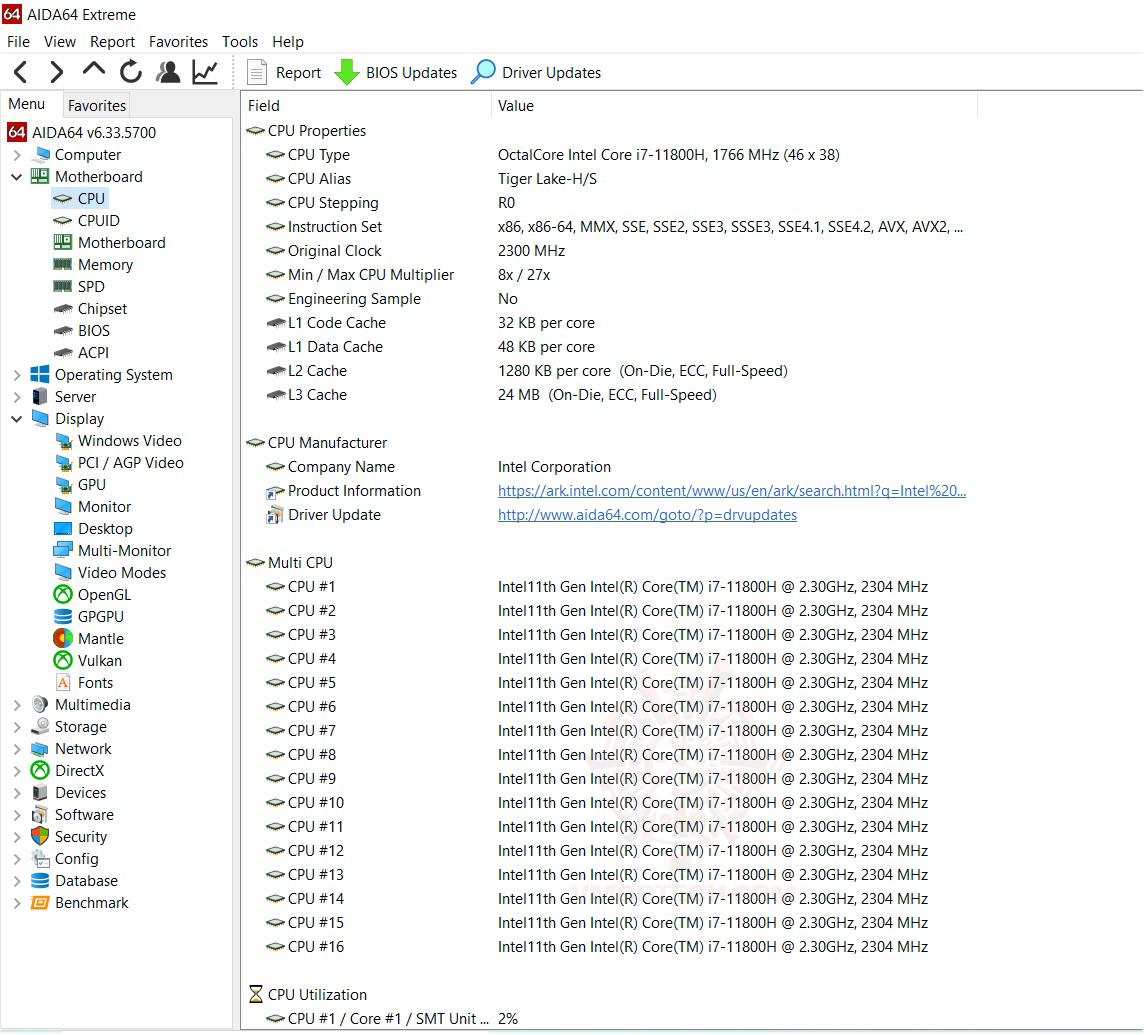Refresh the page with the circular arrow
Screen dimensions: 1146x1035
coord(131,72)
